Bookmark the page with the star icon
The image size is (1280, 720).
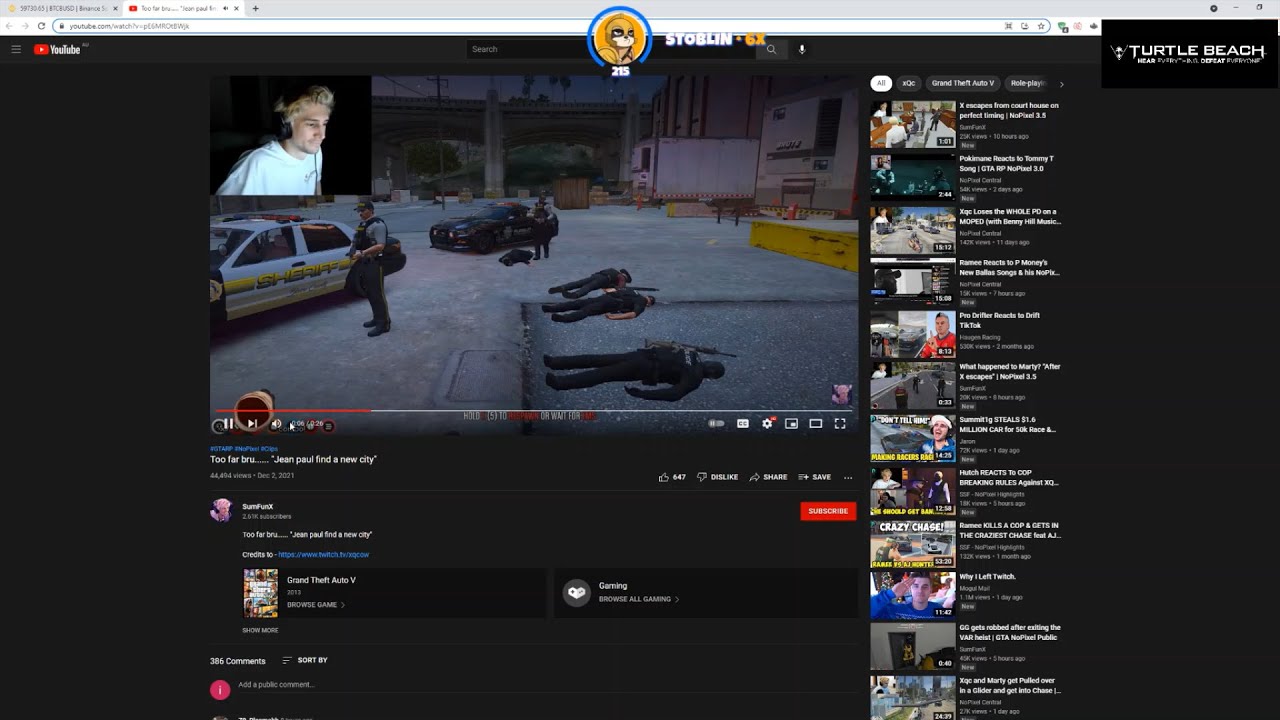point(1041,26)
